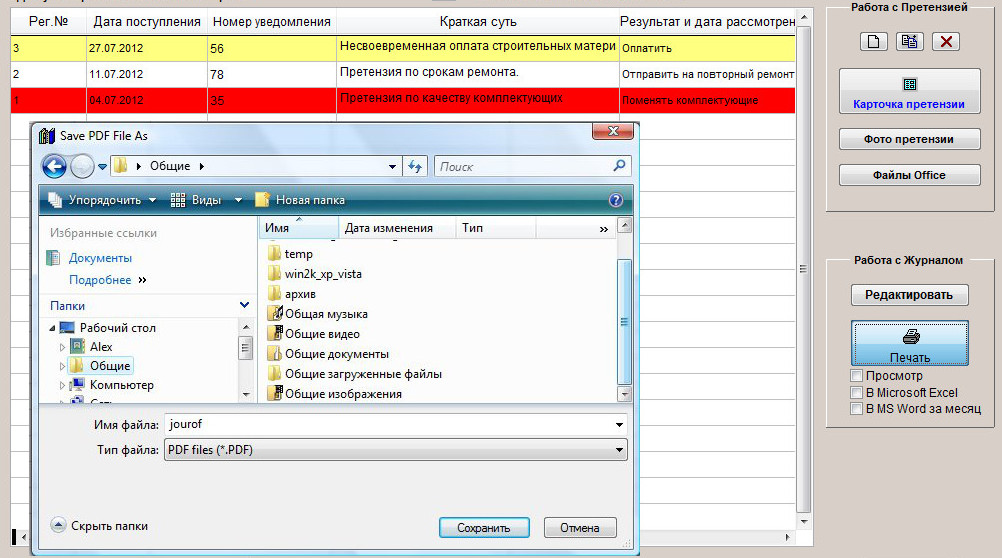This screenshot has height=558, width=1002.
Task: Select yellow row Несвоевременная оплата in journal
Action: click(403, 49)
